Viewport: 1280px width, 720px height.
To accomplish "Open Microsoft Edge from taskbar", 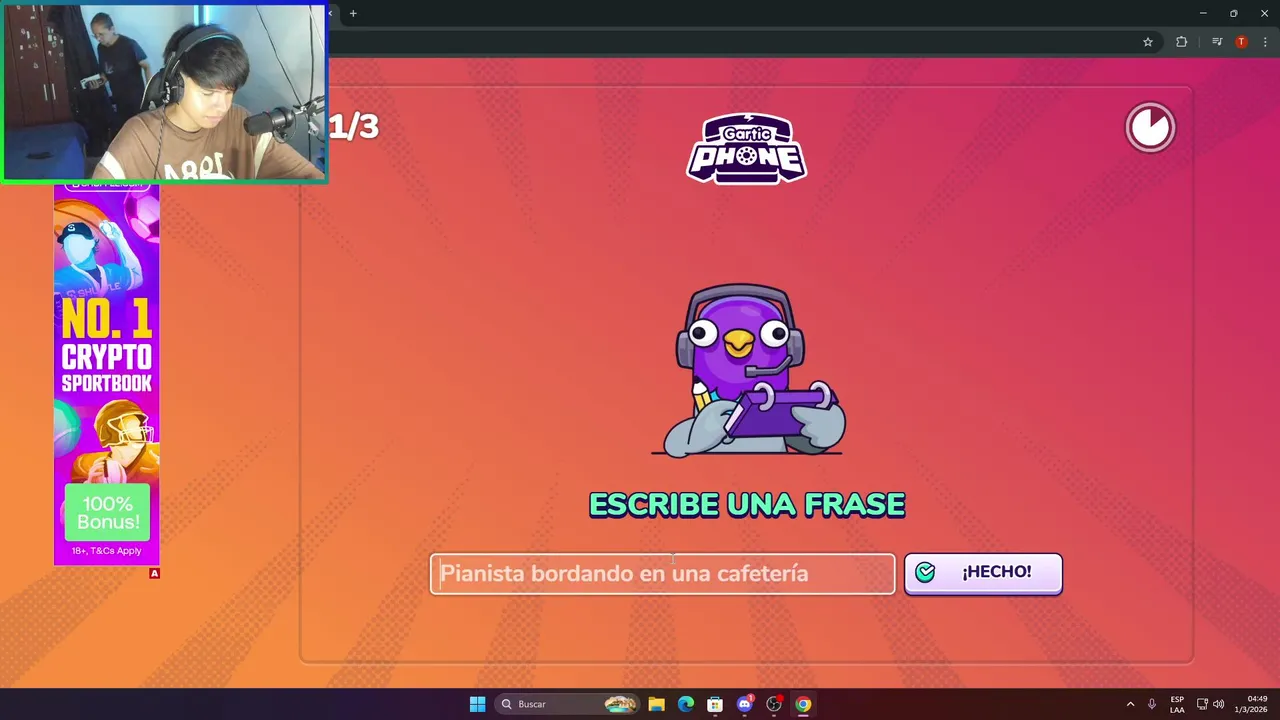I will click(x=685, y=704).
